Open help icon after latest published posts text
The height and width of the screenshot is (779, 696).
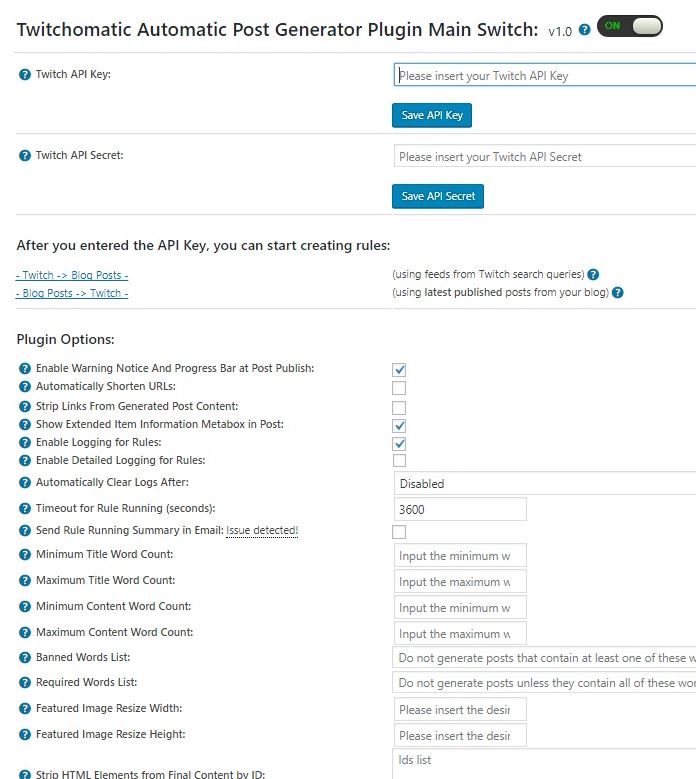(x=618, y=293)
